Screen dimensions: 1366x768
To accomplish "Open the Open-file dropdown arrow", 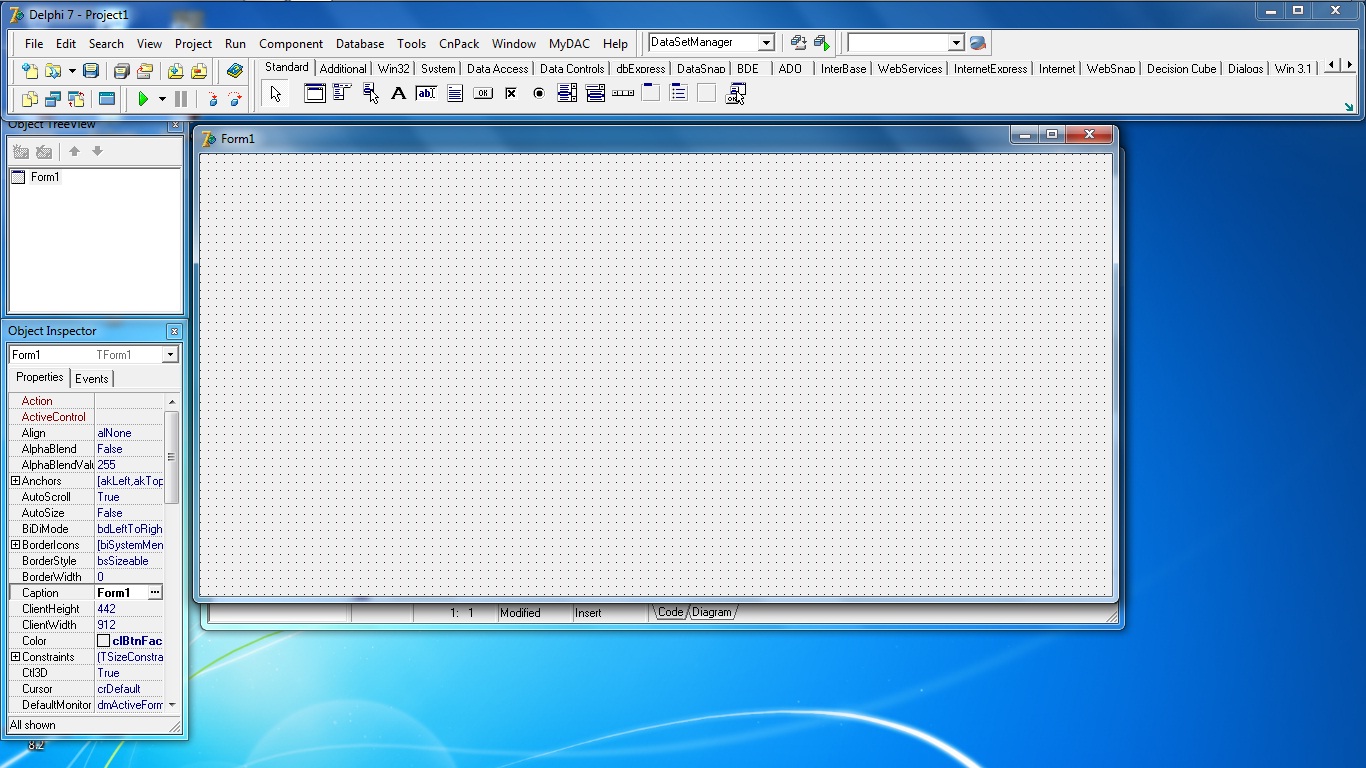I will (72, 71).
